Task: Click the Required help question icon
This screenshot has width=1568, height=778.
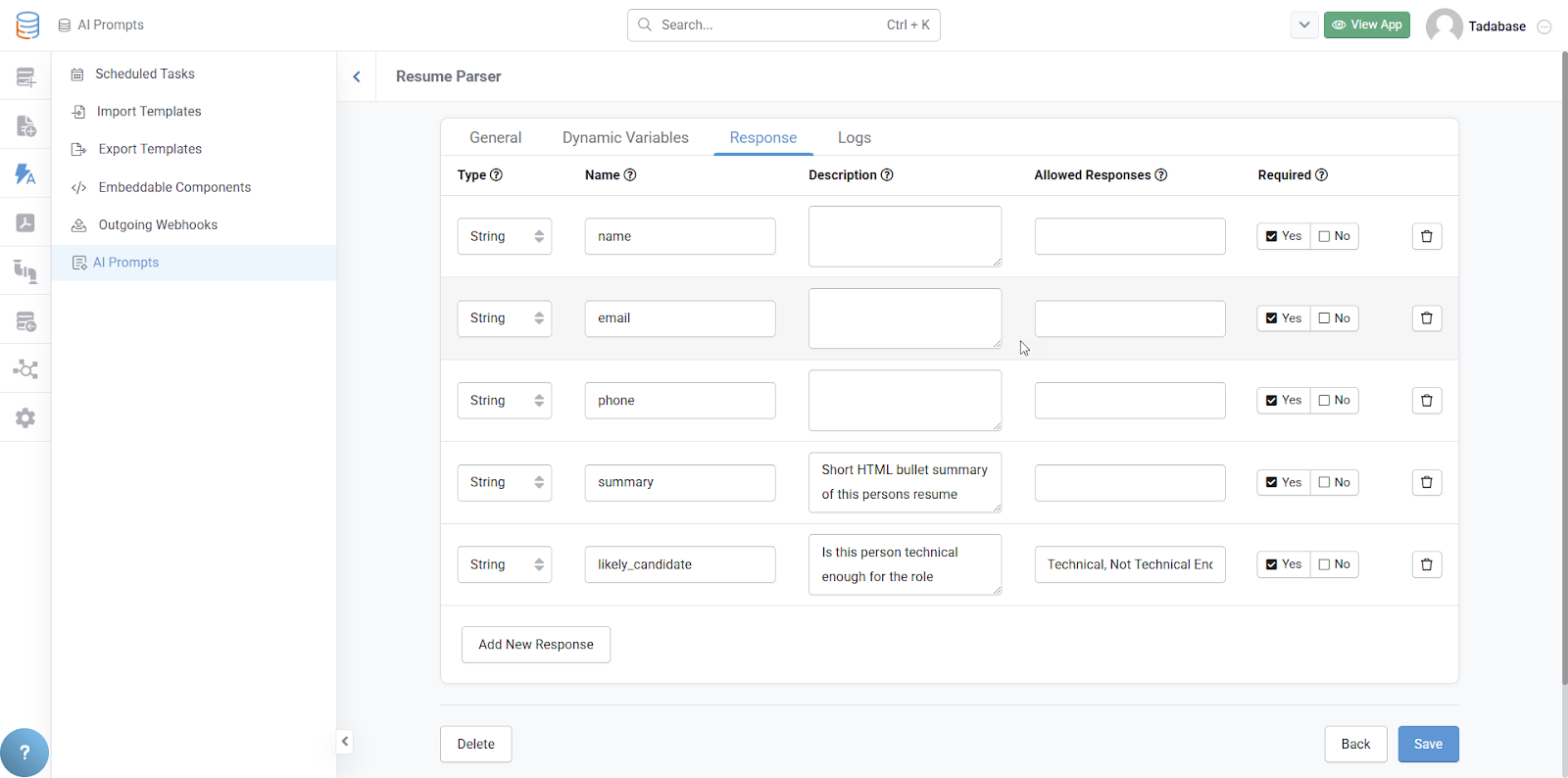Action: click(1321, 175)
